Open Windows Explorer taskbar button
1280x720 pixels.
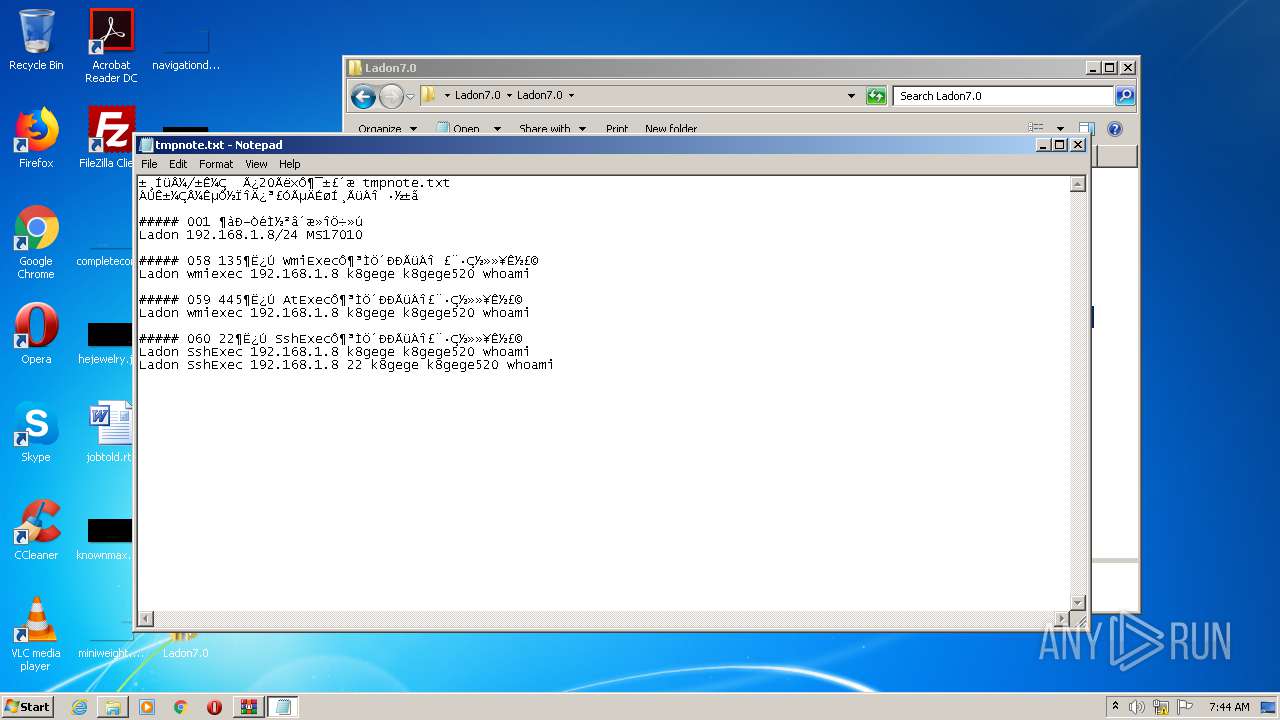(x=113, y=707)
